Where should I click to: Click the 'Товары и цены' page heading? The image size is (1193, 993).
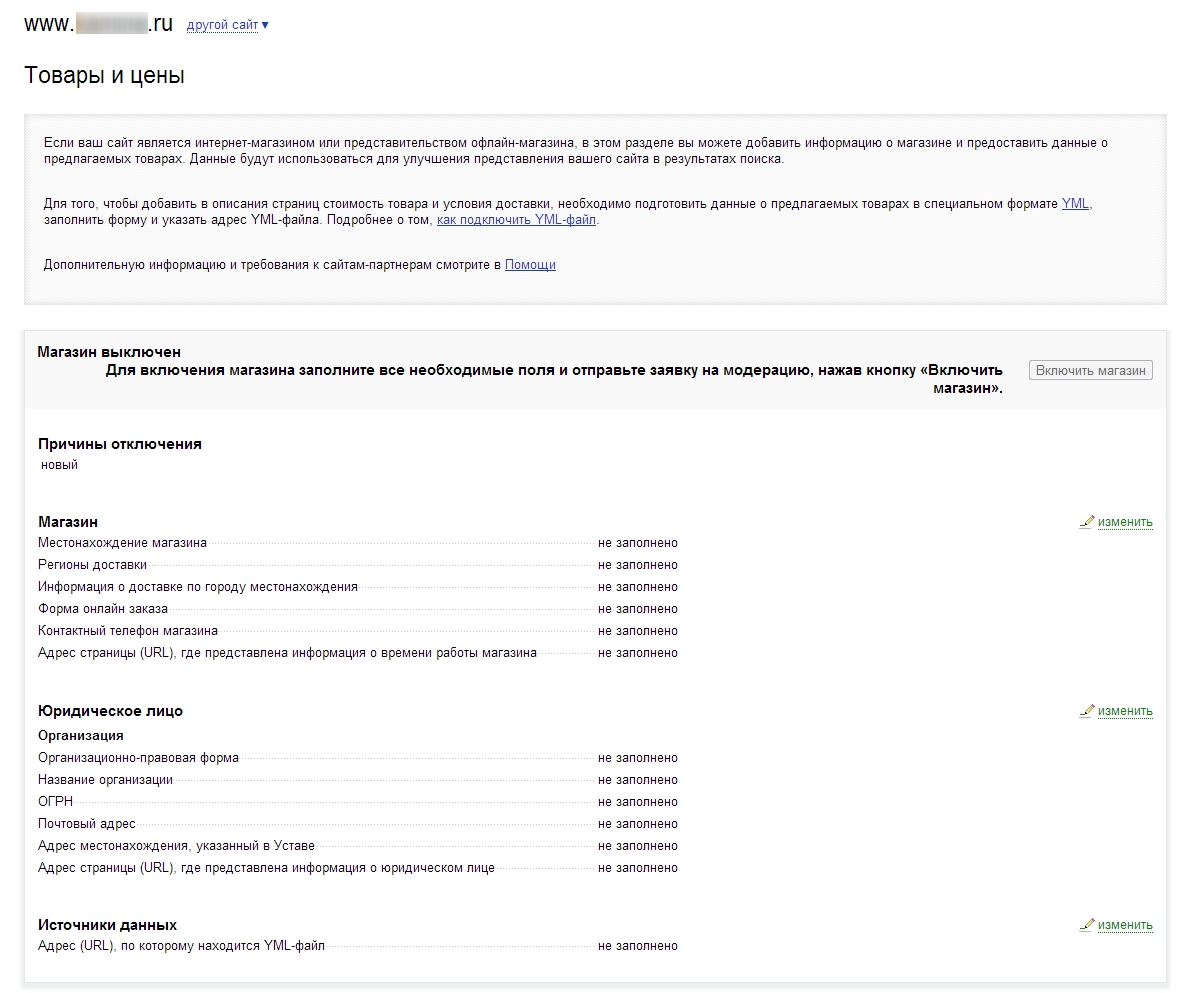click(104, 76)
